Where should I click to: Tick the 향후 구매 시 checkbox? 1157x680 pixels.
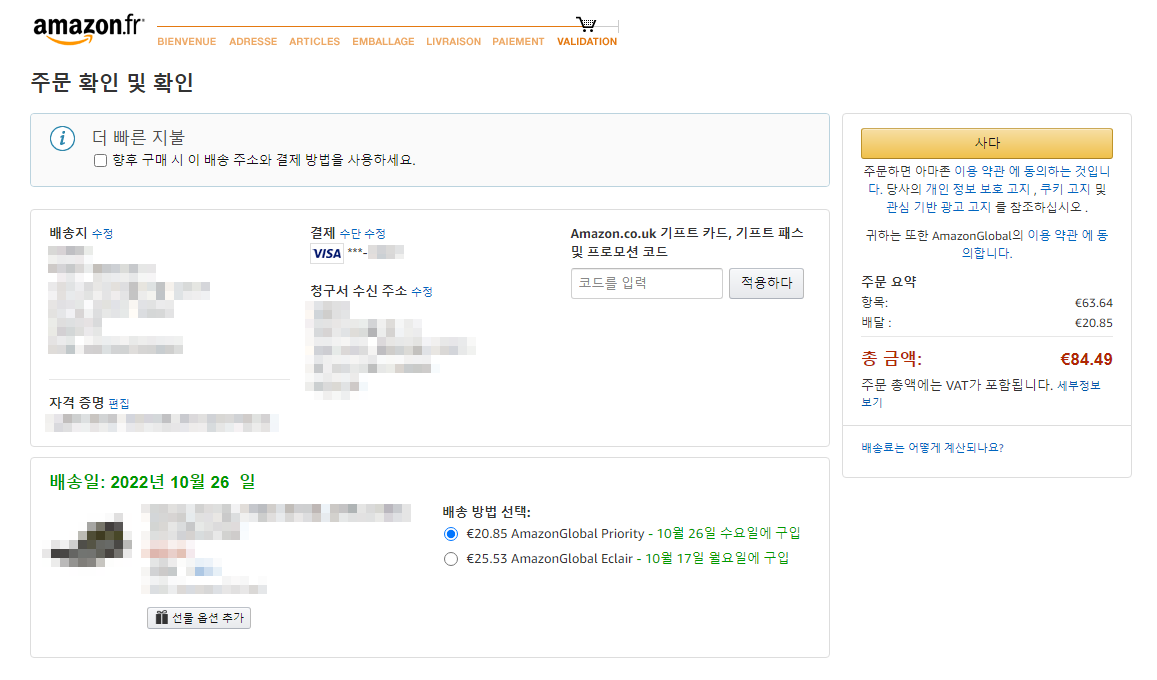(100, 161)
